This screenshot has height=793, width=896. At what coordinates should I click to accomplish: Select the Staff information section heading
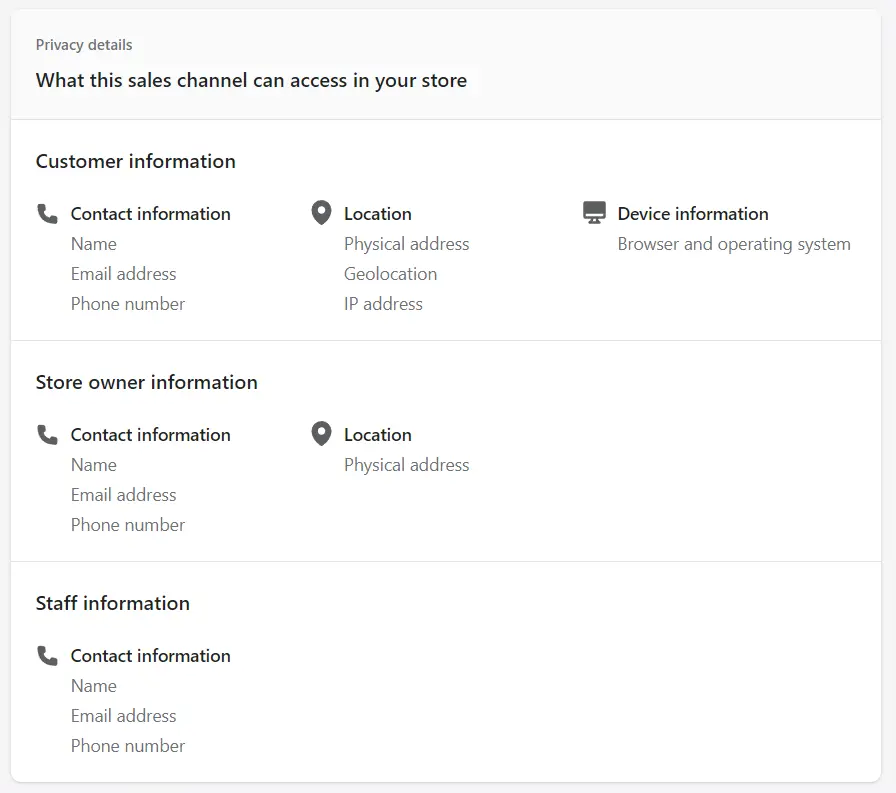click(x=112, y=604)
